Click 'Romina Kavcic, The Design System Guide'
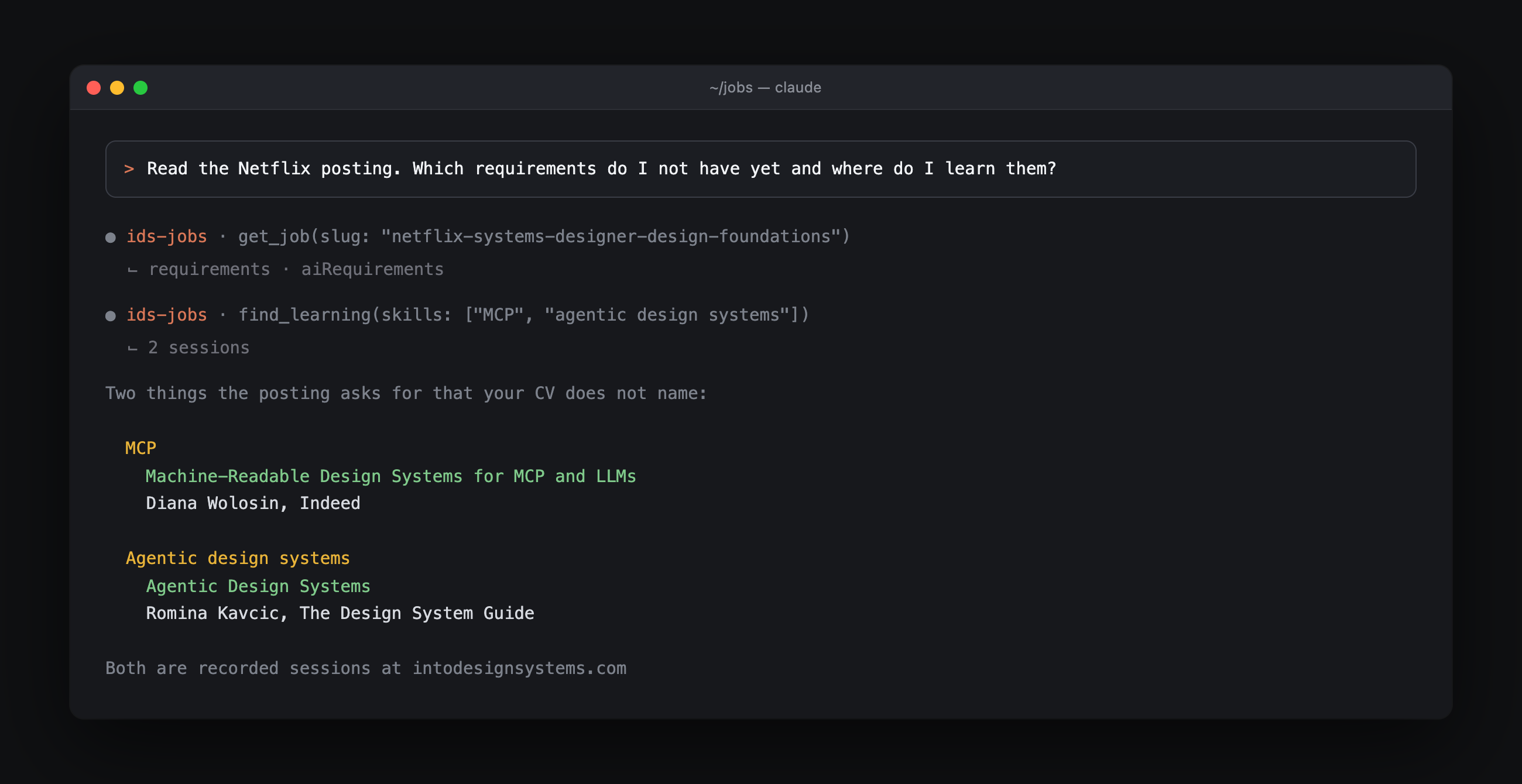Viewport: 1522px width, 784px height. [340, 613]
